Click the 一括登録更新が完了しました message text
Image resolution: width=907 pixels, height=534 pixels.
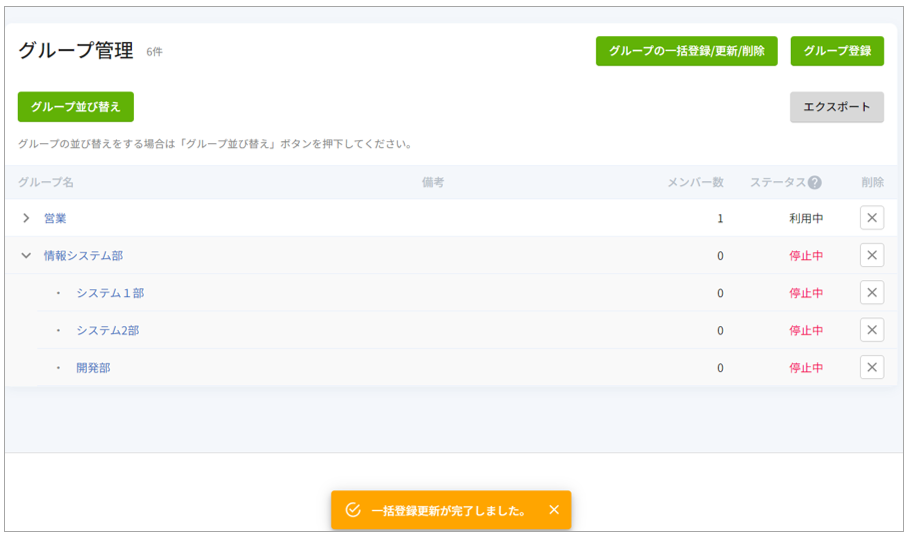click(448, 511)
